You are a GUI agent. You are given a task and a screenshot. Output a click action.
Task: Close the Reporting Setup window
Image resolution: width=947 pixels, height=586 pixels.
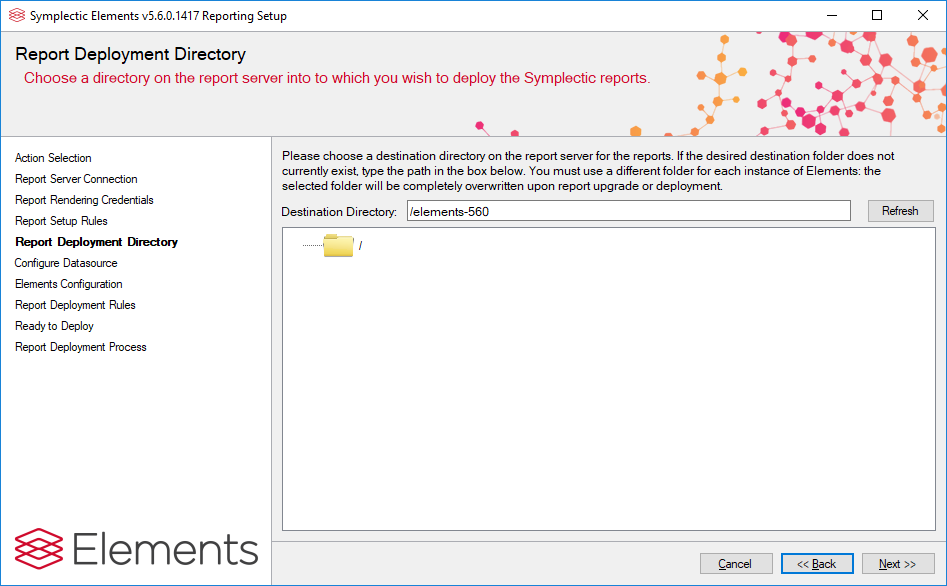[923, 16]
